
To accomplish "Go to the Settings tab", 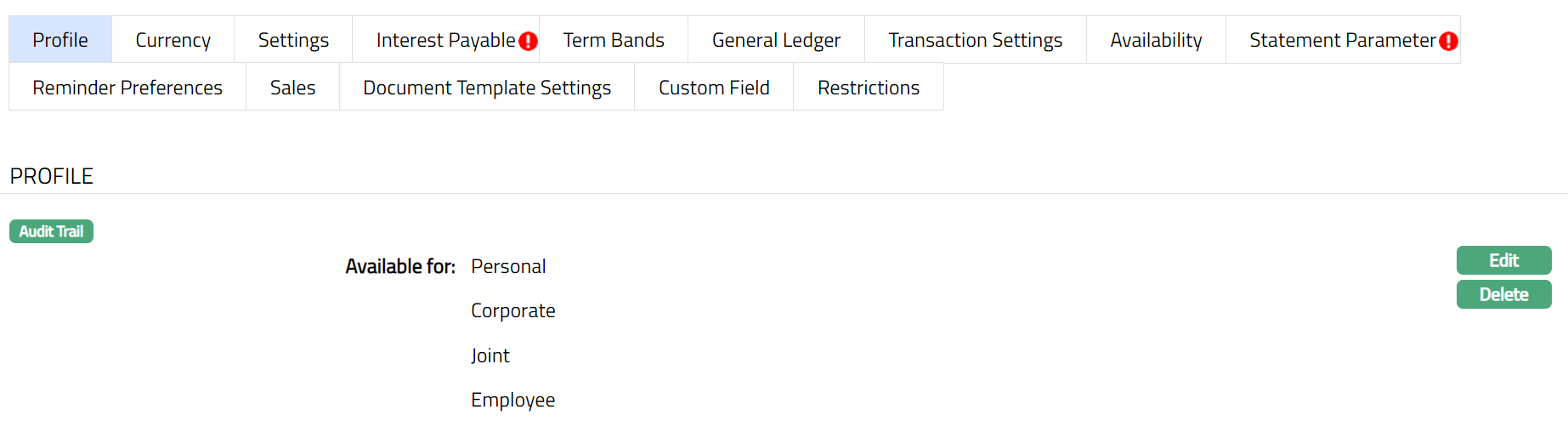I will pos(293,40).
